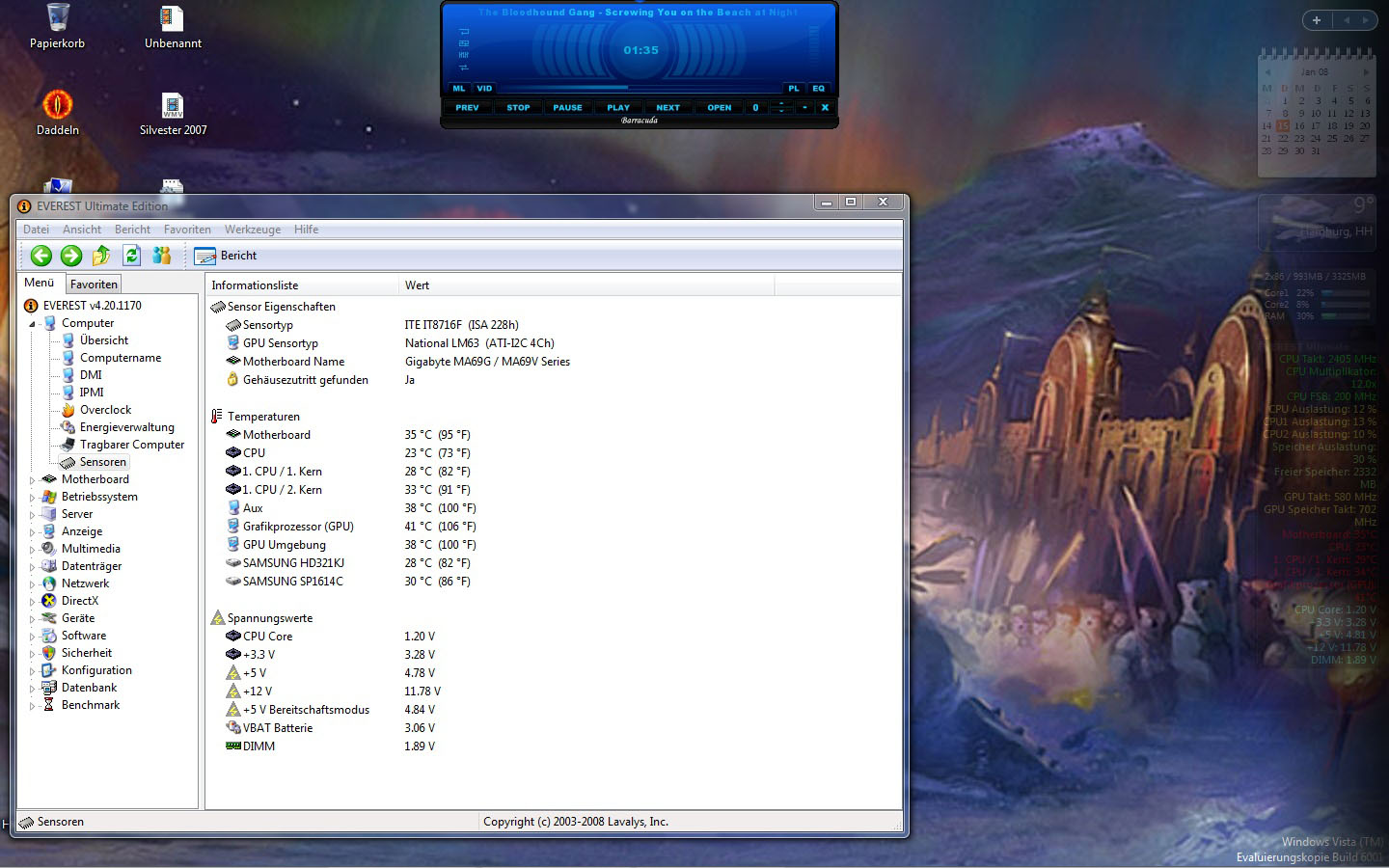Expand the DirectX tree node

point(32,602)
